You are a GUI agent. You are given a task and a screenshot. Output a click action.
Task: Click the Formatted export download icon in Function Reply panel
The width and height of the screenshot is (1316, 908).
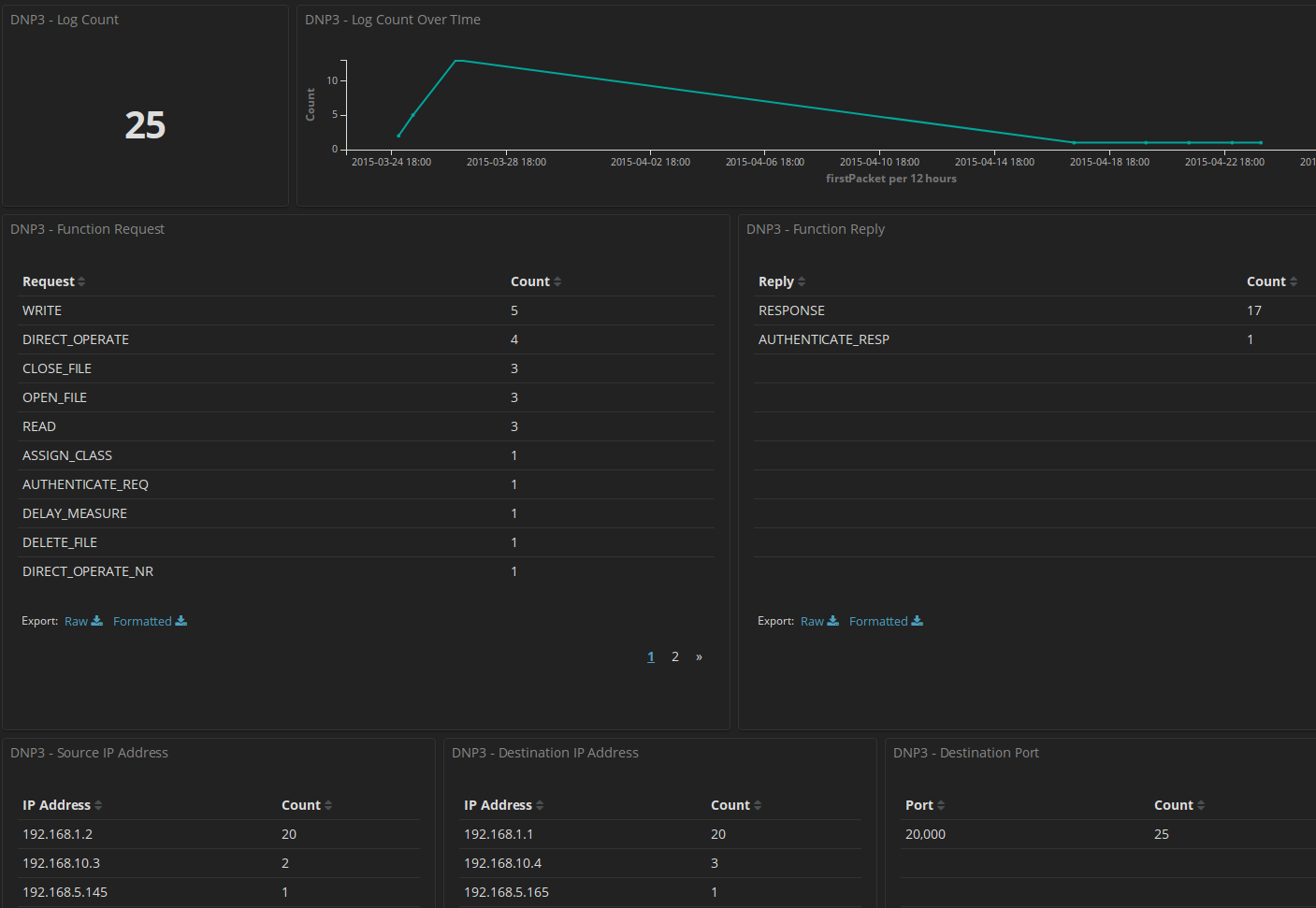(x=918, y=620)
